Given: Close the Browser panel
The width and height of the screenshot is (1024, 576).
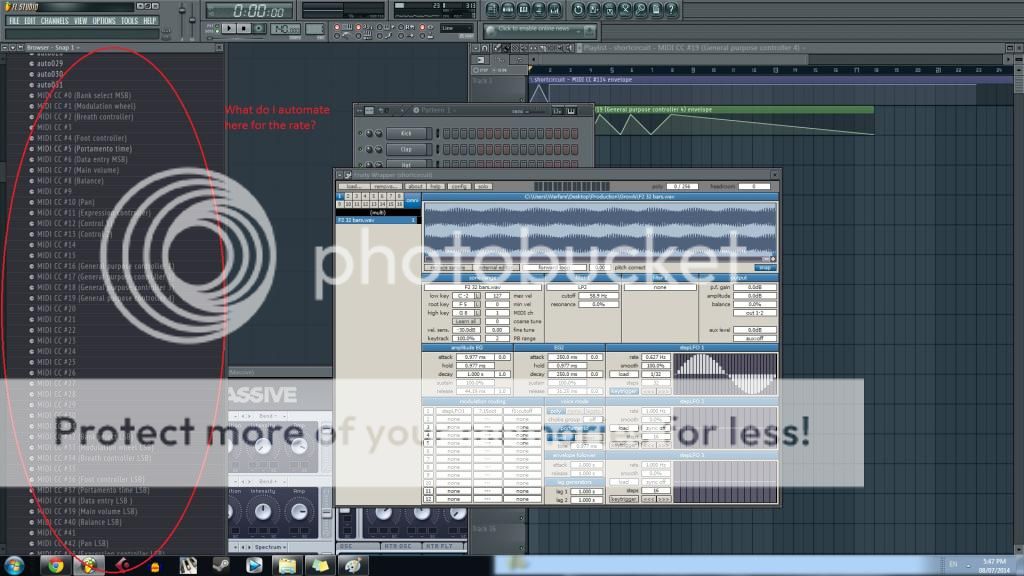Looking at the screenshot, I should click(219, 48).
